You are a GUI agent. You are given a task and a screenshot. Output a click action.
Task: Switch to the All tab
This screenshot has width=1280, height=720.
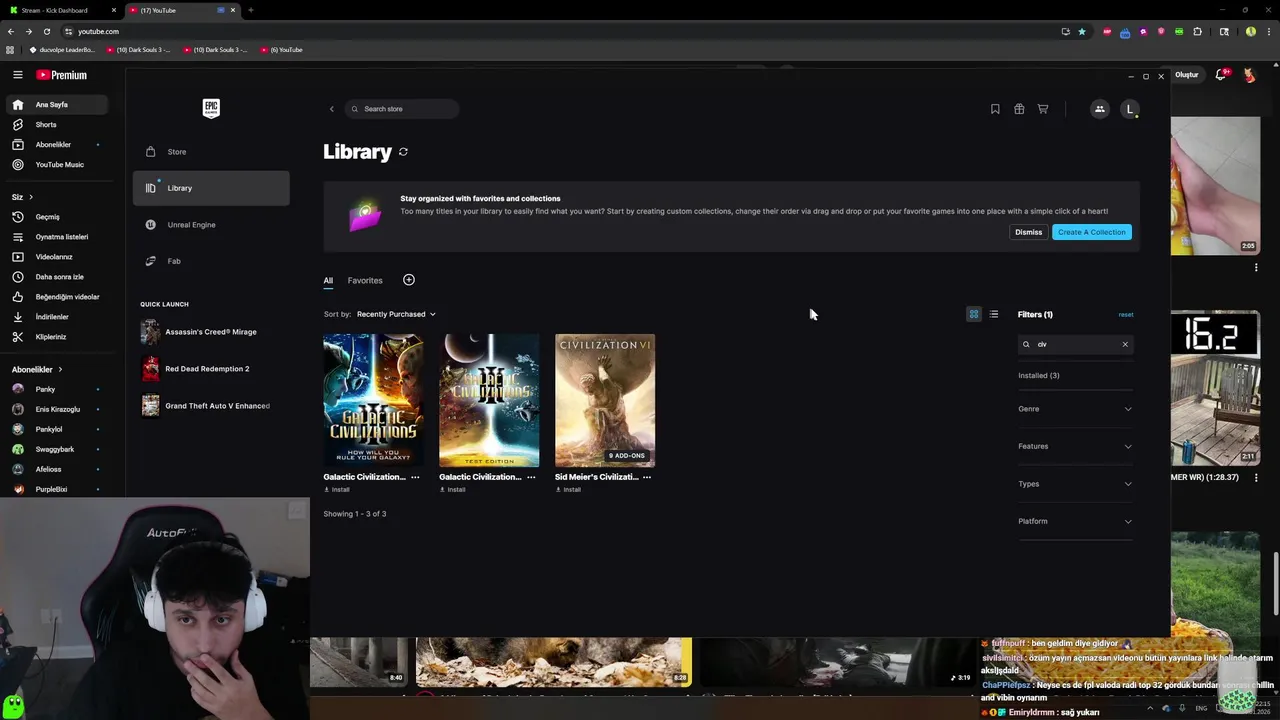pyautogui.click(x=328, y=281)
